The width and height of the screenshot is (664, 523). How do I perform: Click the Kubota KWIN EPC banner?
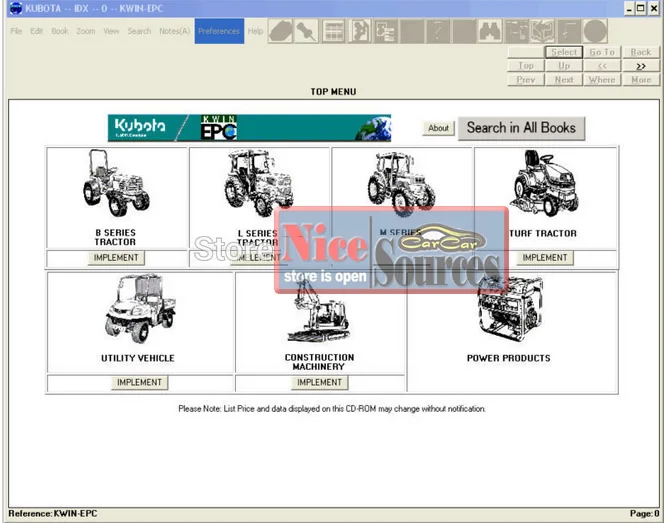pos(249,128)
